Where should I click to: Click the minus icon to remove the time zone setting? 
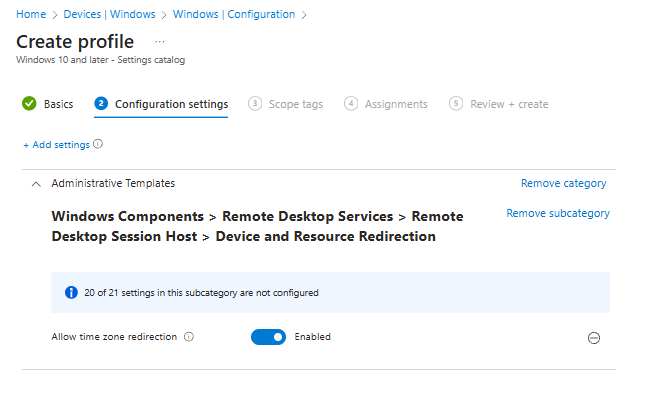pyautogui.click(x=593, y=338)
